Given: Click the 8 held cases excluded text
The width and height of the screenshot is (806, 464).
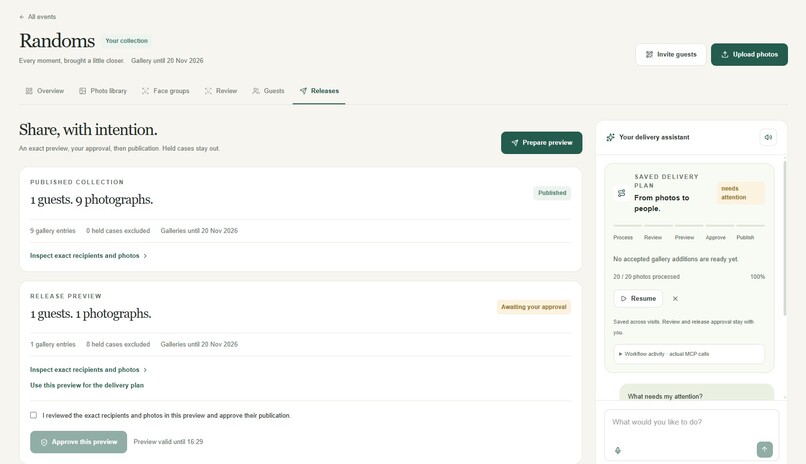Looking at the screenshot, I should (x=118, y=345).
